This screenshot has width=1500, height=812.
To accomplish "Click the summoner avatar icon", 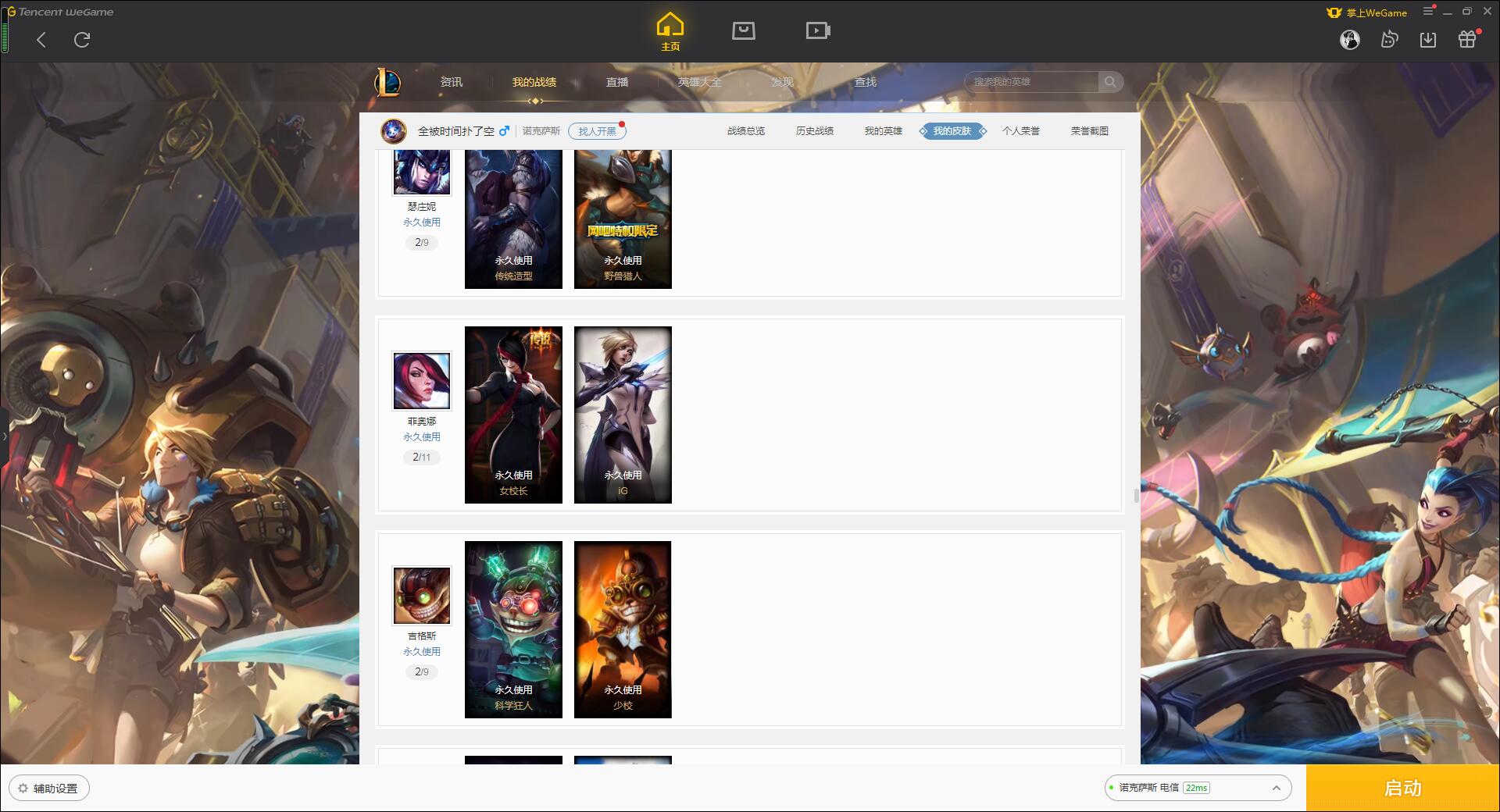I will coord(394,131).
